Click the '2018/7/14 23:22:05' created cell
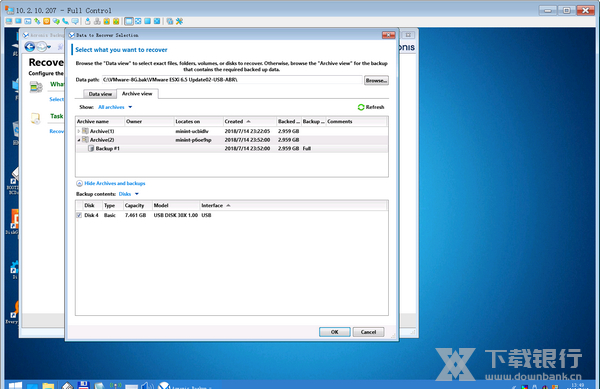Screen dimensions: 600x389 coord(247,131)
